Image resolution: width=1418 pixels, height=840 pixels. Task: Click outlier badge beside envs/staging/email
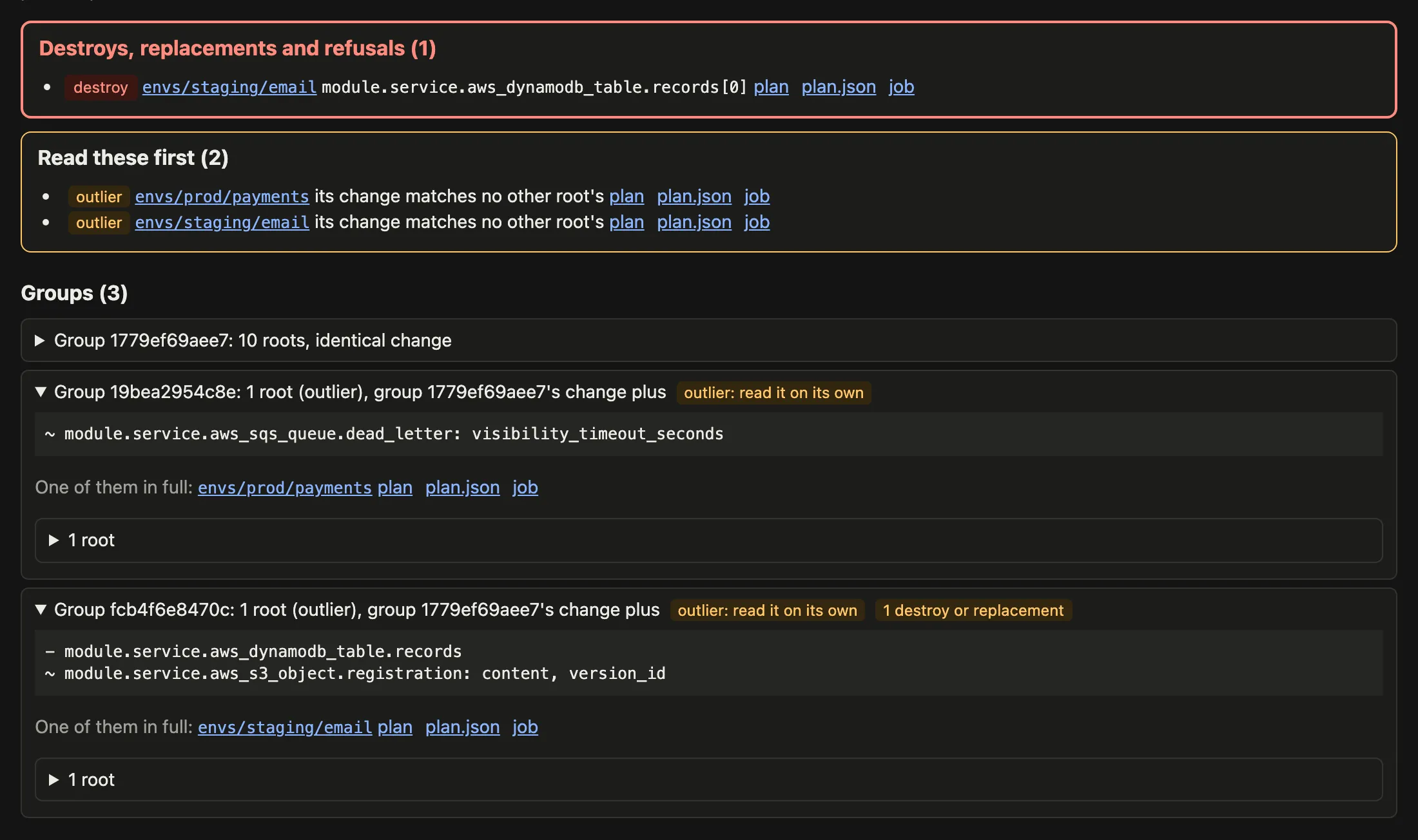tap(99, 223)
